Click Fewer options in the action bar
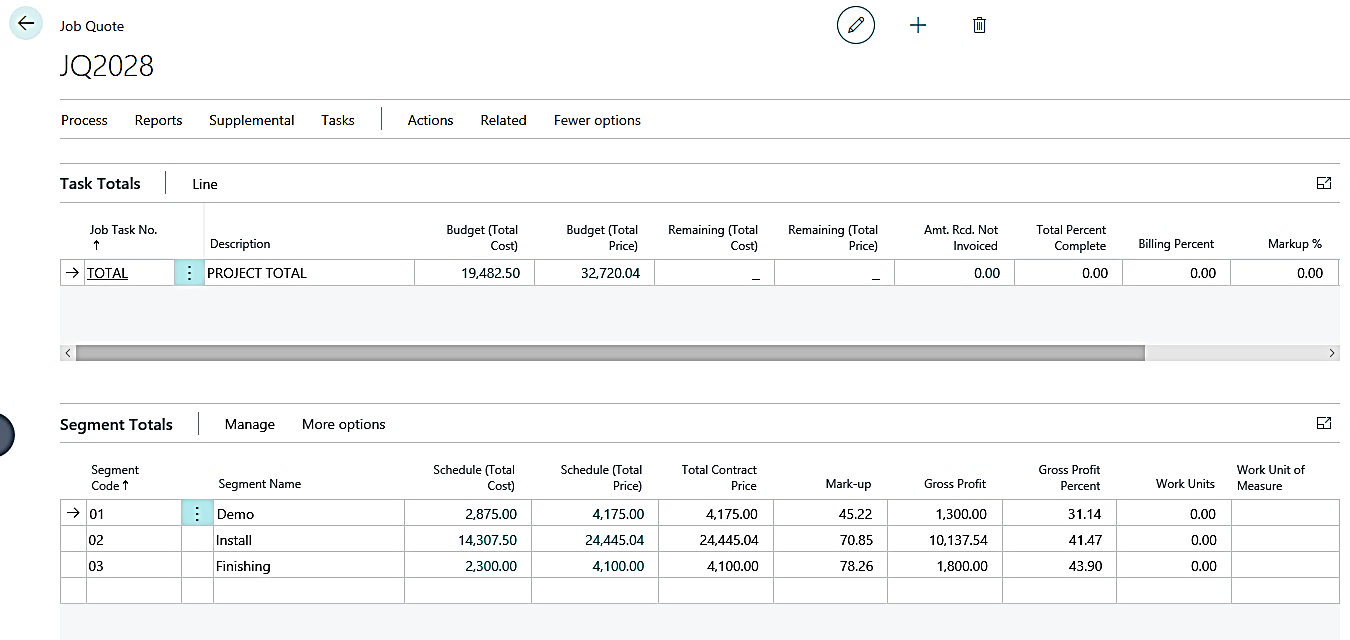The image size is (1350, 640). [597, 120]
